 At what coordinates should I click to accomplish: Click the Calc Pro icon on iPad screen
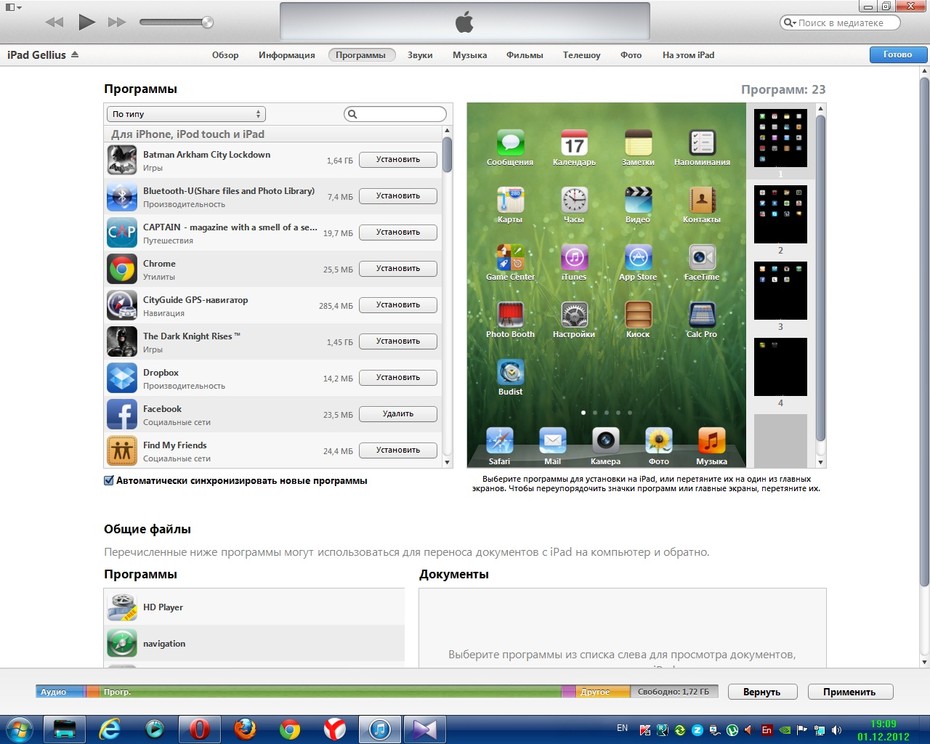(702, 315)
